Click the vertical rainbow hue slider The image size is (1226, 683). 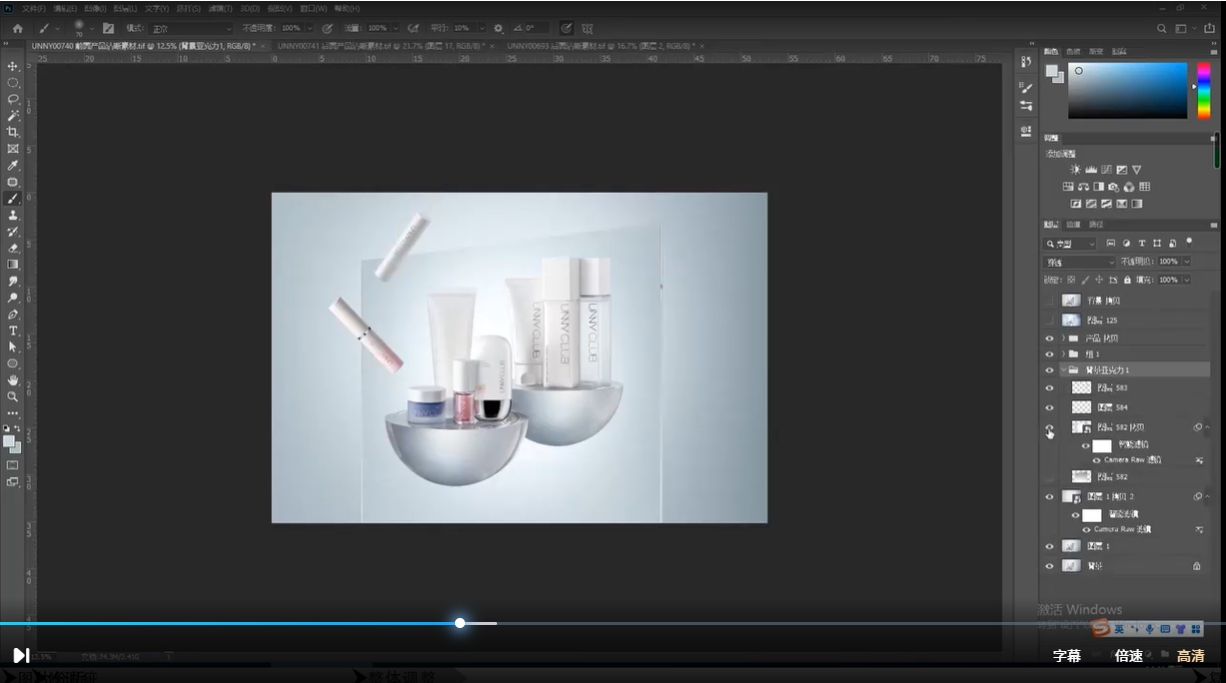1203,91
